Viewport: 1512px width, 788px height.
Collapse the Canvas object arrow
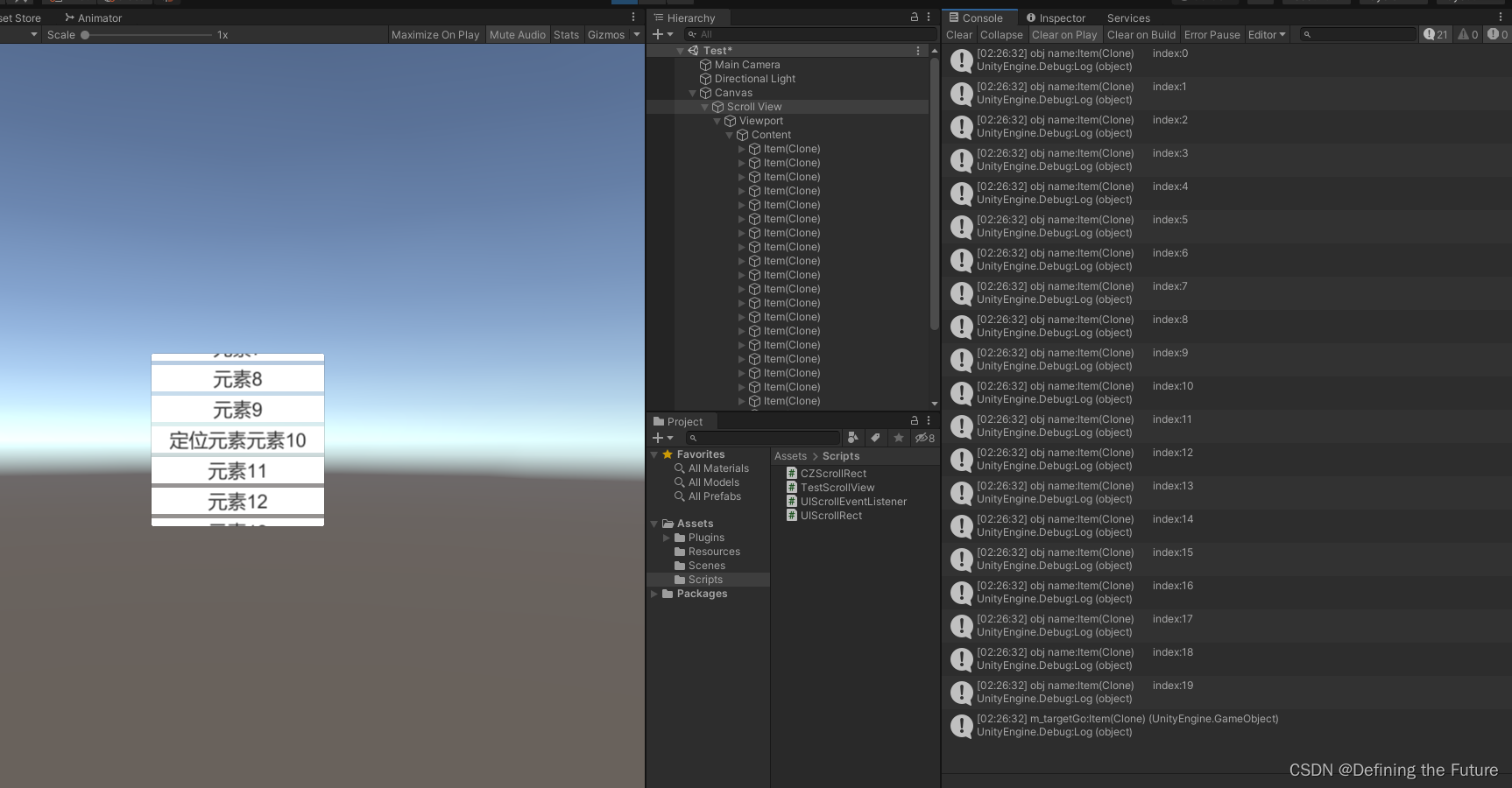pyautogui.click(x=693, y=93)
